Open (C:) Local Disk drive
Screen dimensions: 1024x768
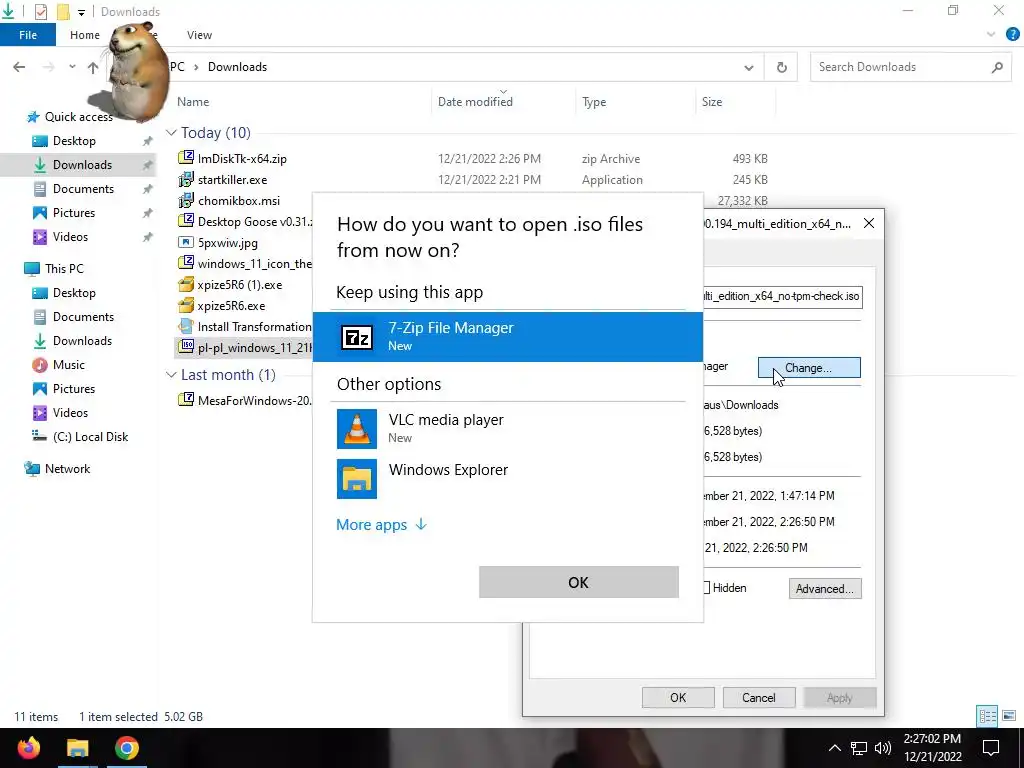tap(90, 436)
